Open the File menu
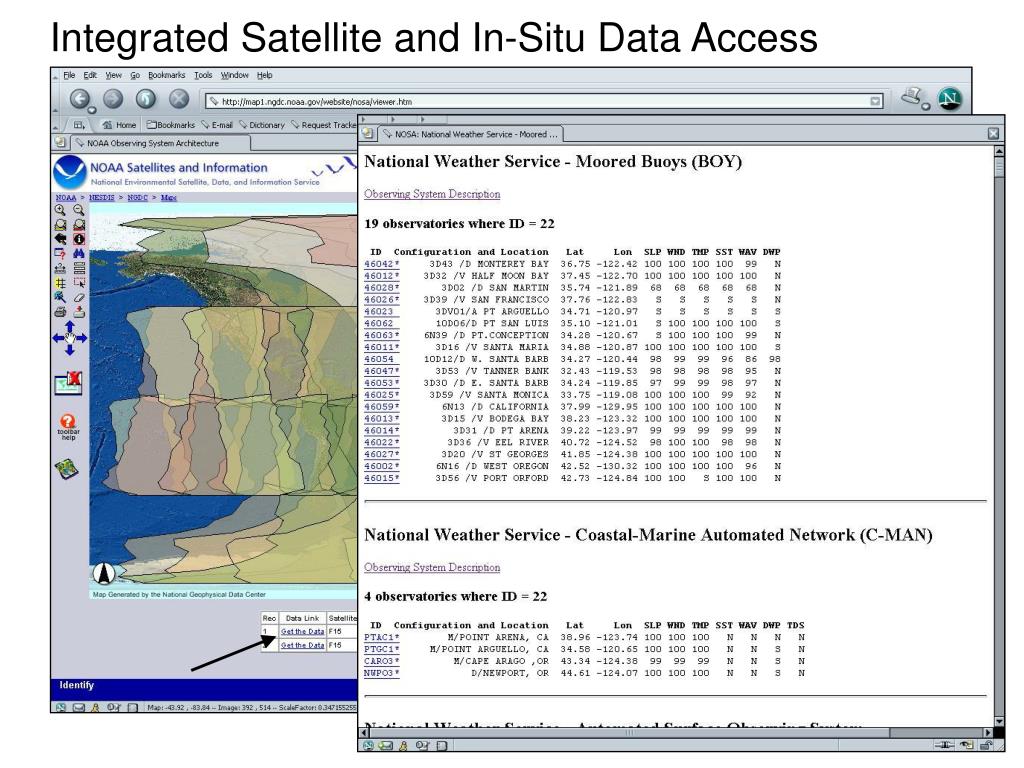The height and width of the screenshot is (768, 1024). pos(69,75)
